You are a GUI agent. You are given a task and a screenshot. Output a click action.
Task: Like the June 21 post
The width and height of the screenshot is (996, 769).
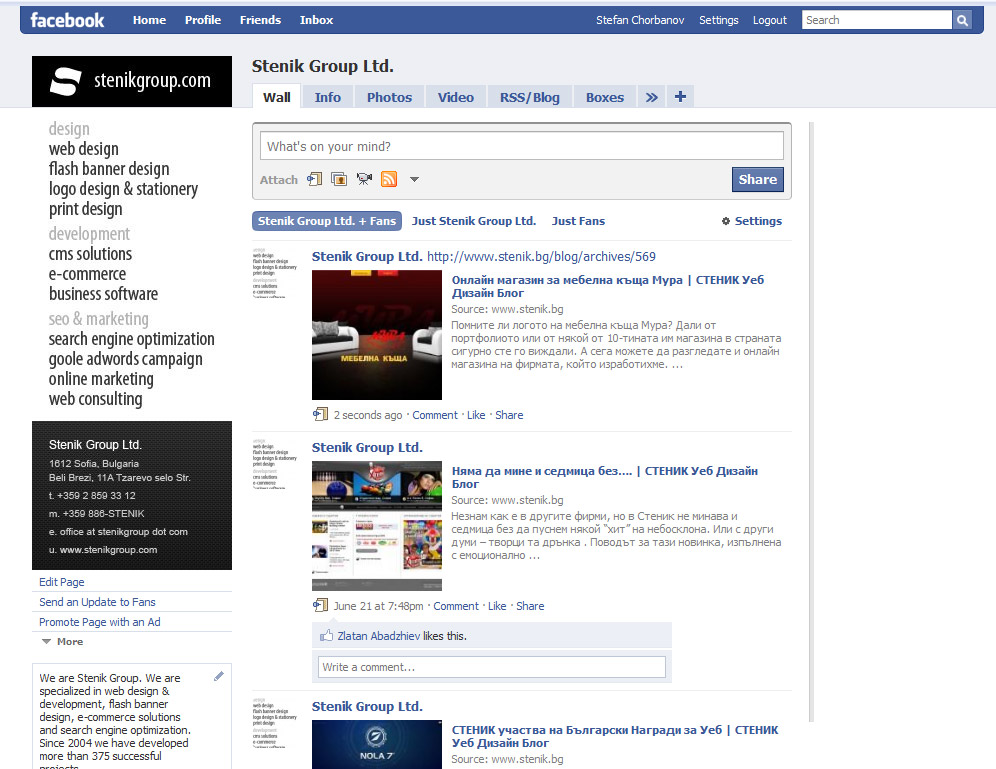[x=497, y=606]
